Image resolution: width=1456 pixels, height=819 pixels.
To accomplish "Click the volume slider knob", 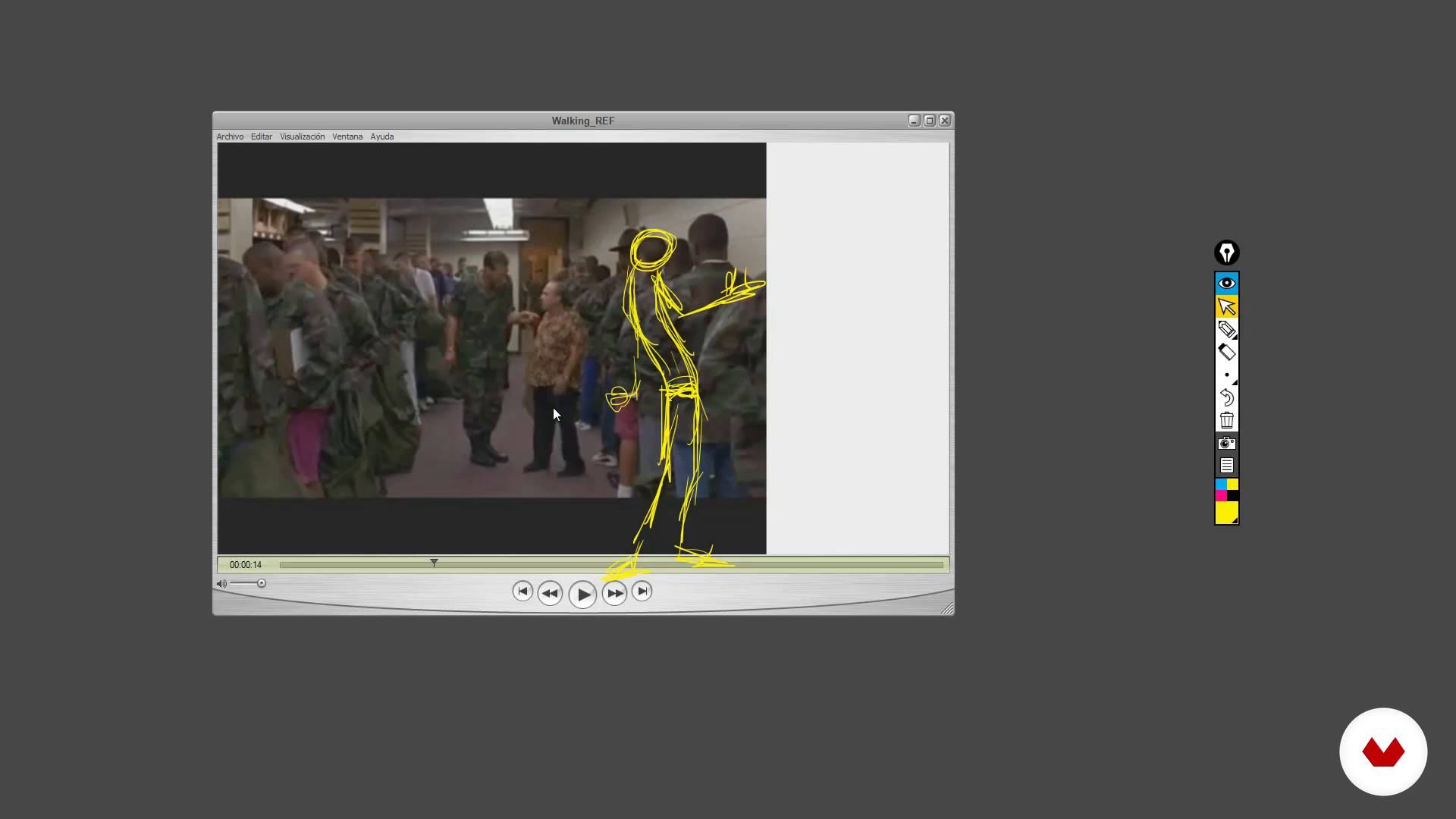I will [x=261, y=583].
